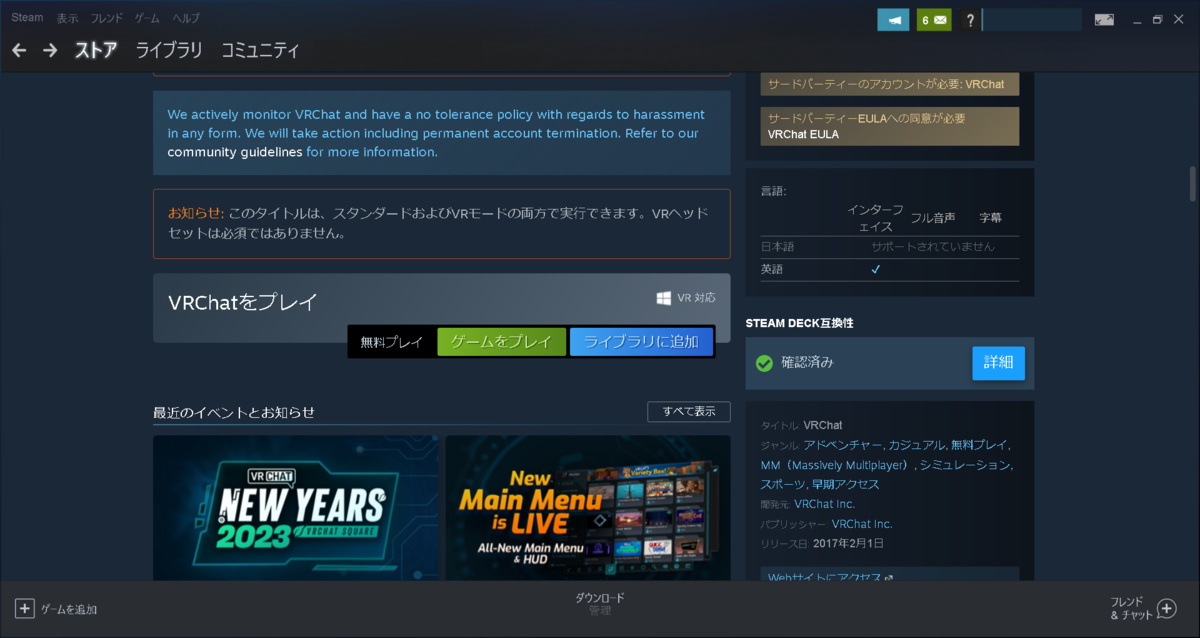Click the green ゲームをプレイ button
1200x638 pixels.
click(502, 342)
